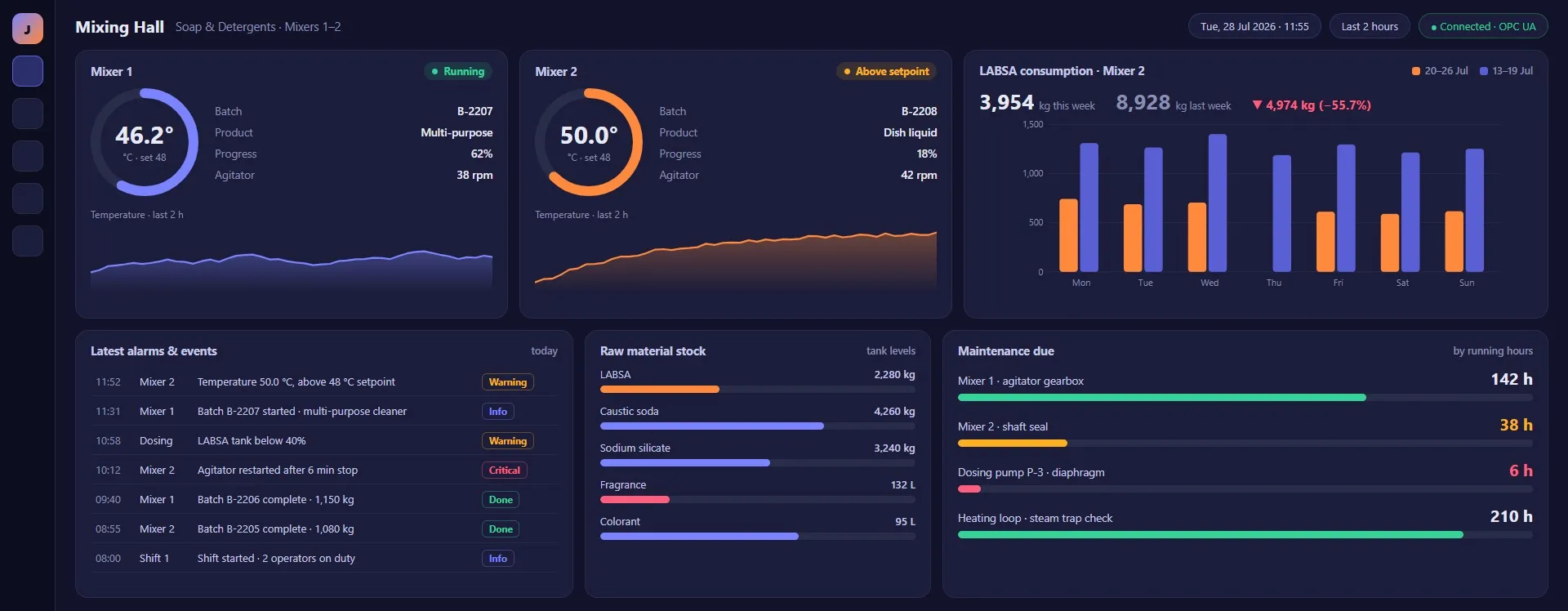Click Dosing pump P-3 diaphragm red bar
Viewport: 1568px width, 611px height.
(1245, 489)
